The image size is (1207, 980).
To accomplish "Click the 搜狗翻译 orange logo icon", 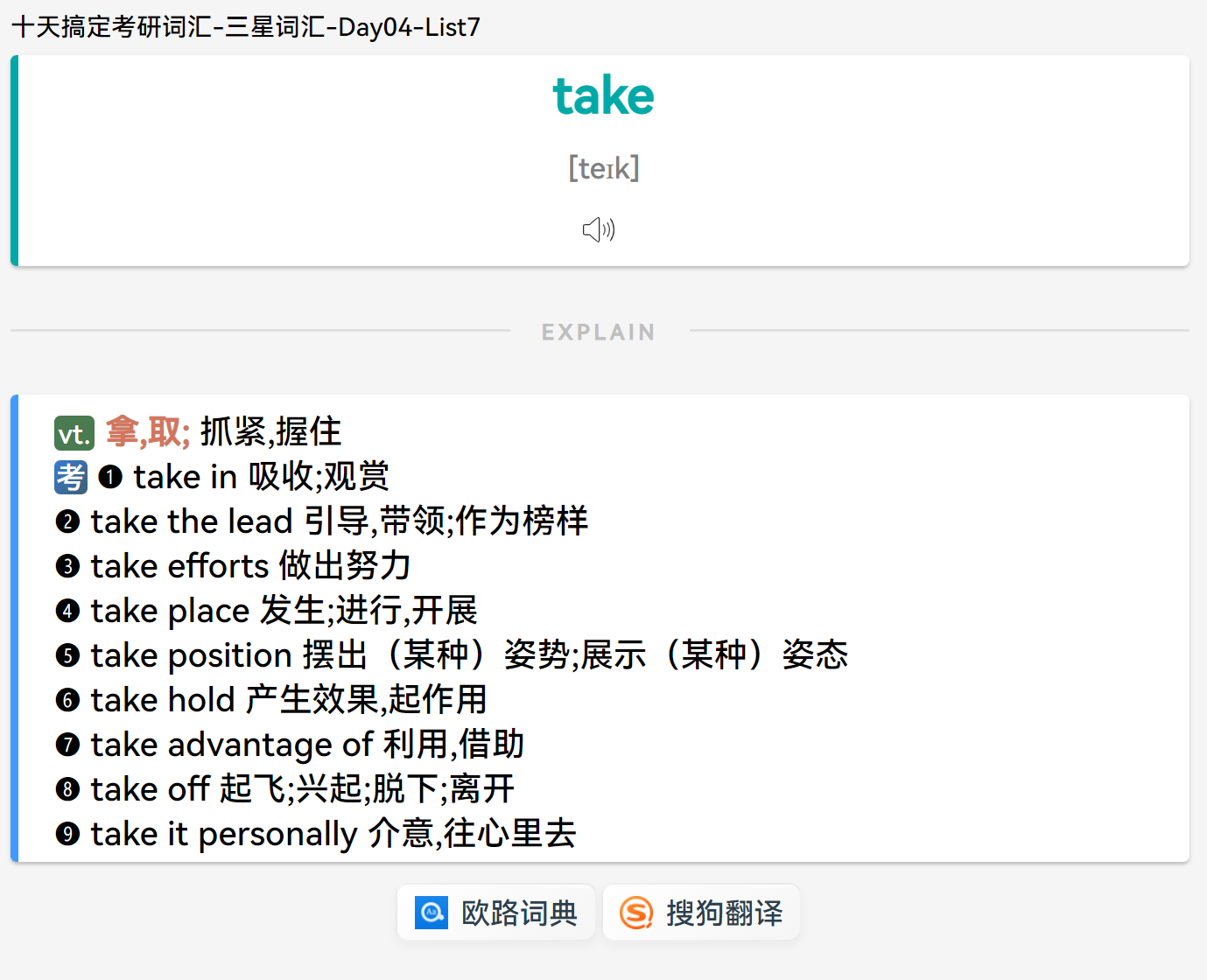I will [636, 913].
